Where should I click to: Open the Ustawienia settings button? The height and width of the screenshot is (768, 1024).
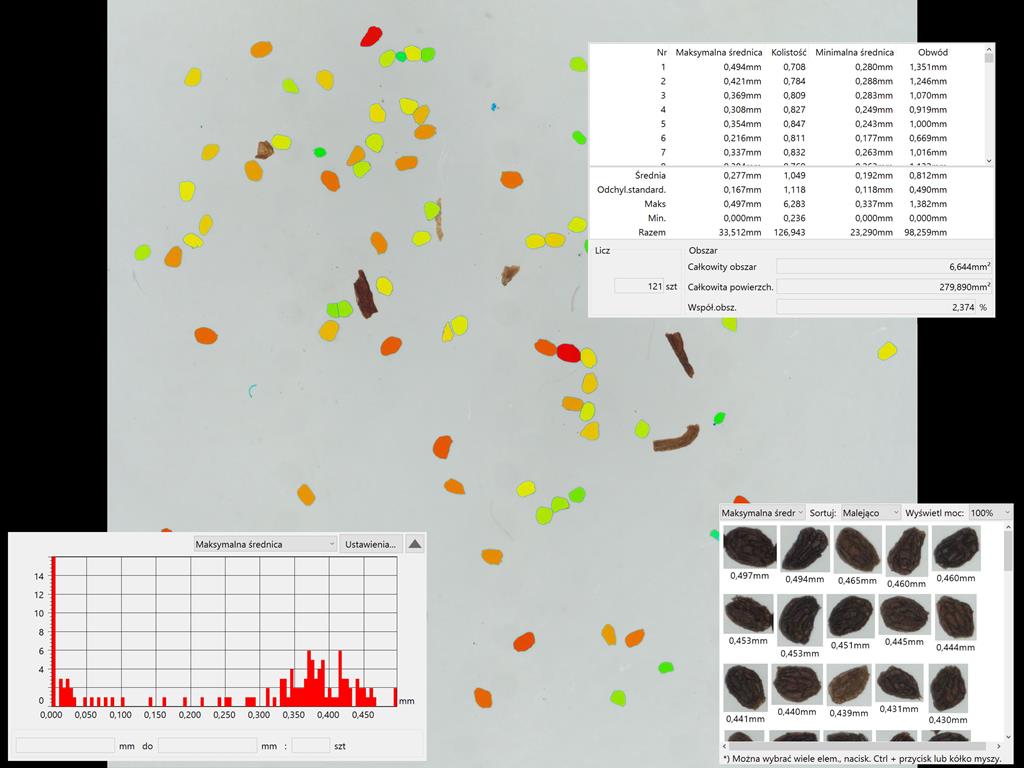(x=370, y=544)
